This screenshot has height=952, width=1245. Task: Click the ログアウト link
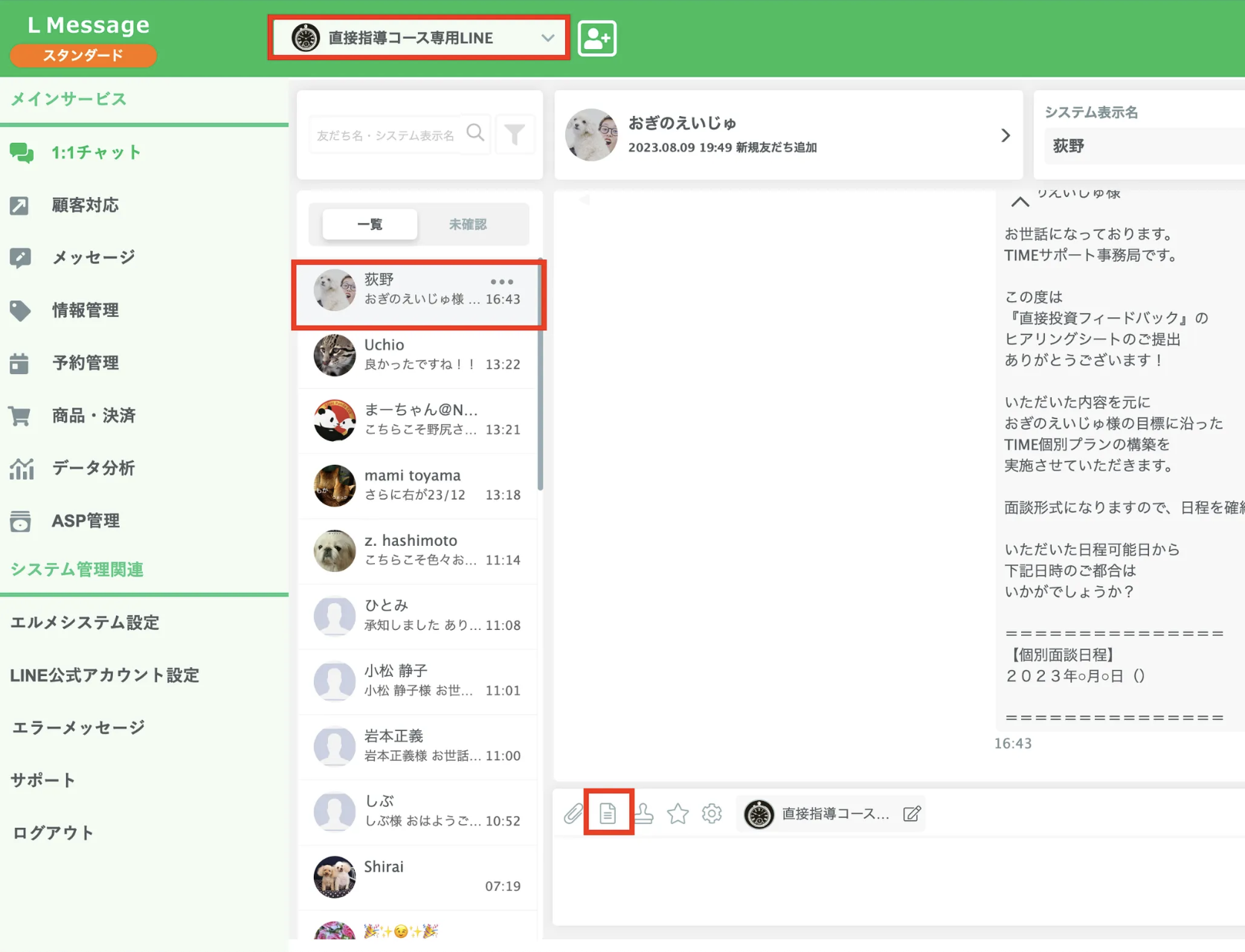(x=51, y=832)
